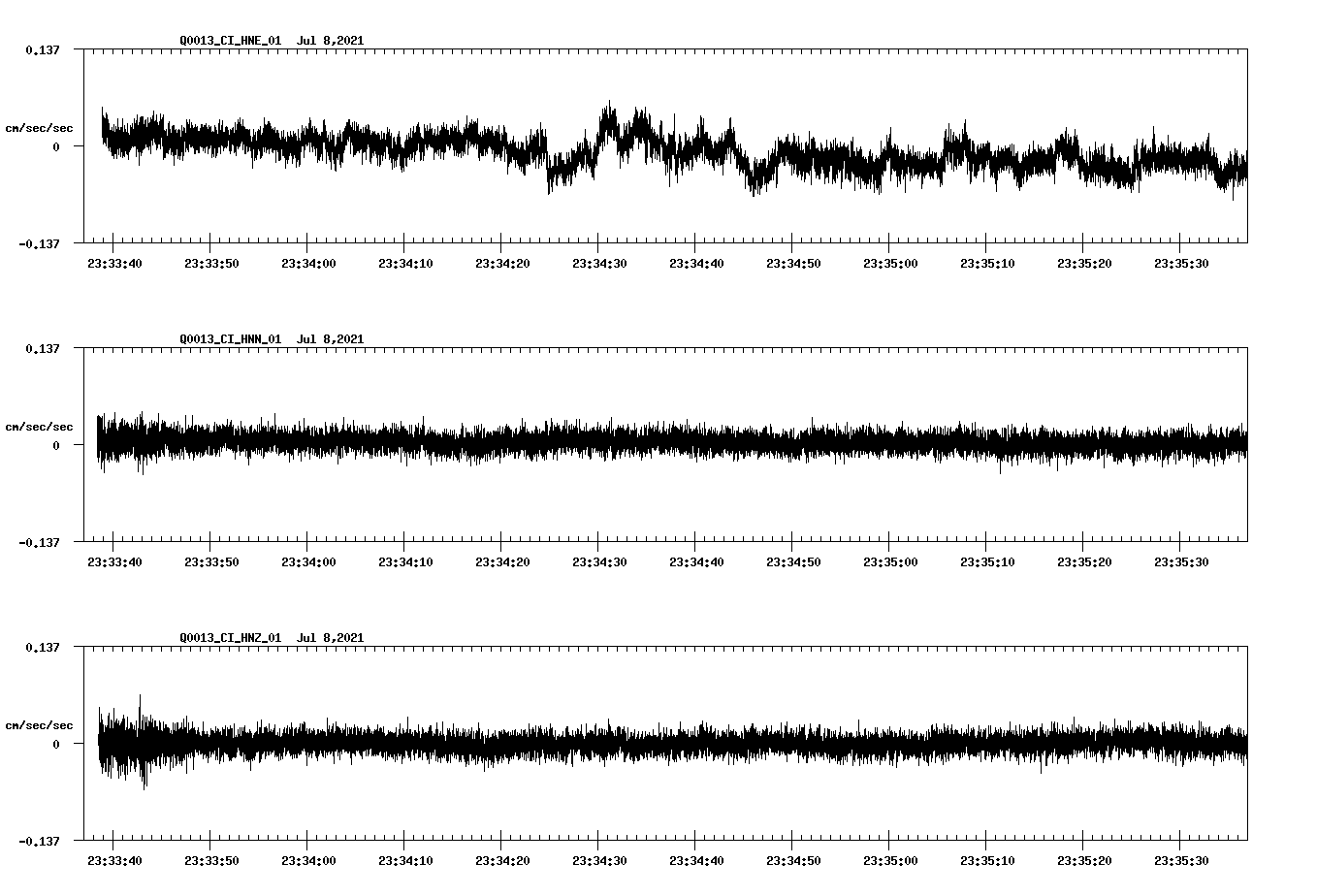This screenshot has width=1317, height=896.
Task: Click the cm/sec/sec unit label on middle plot
Action: pos(40,426)
